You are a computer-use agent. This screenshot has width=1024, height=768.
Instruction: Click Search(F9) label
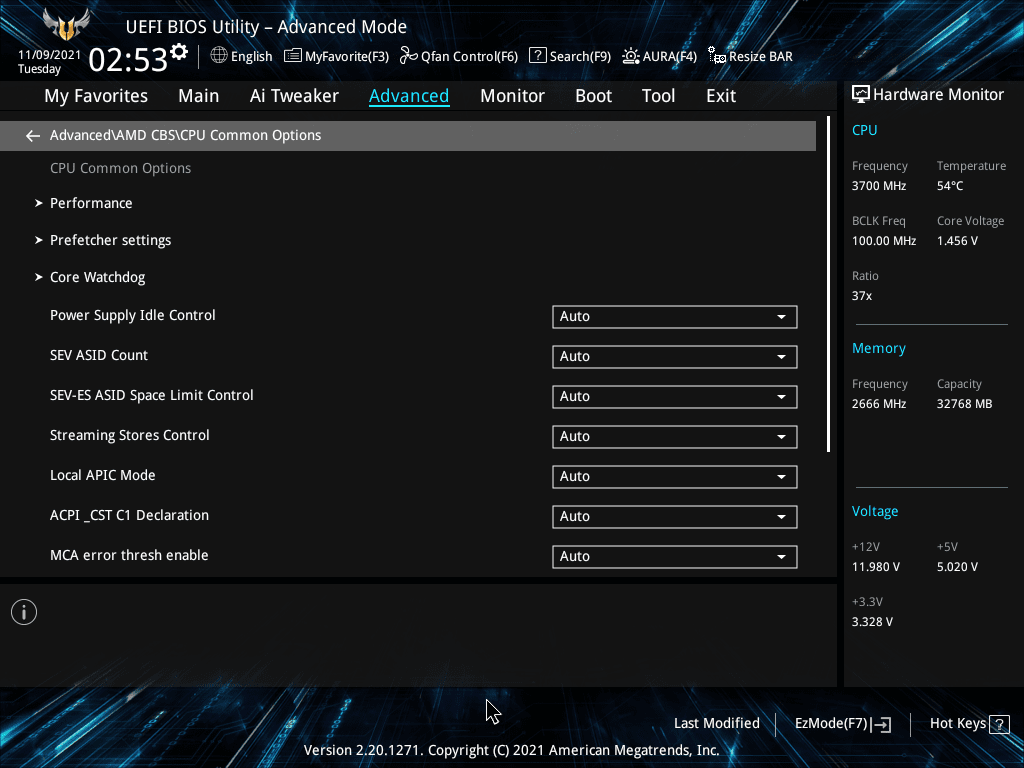click(x=580, y=57)
